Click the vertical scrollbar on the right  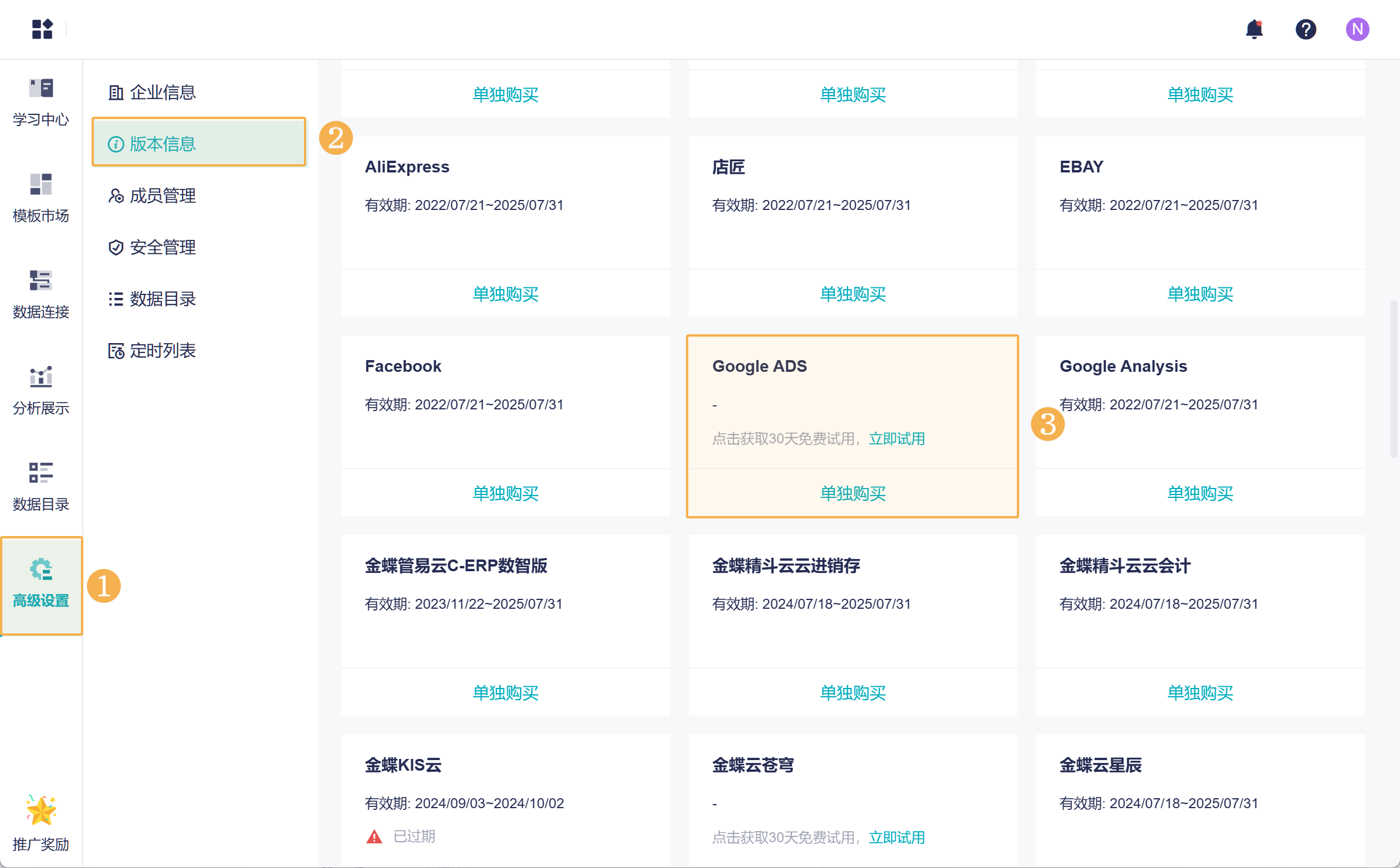(x=1394, y=379)
